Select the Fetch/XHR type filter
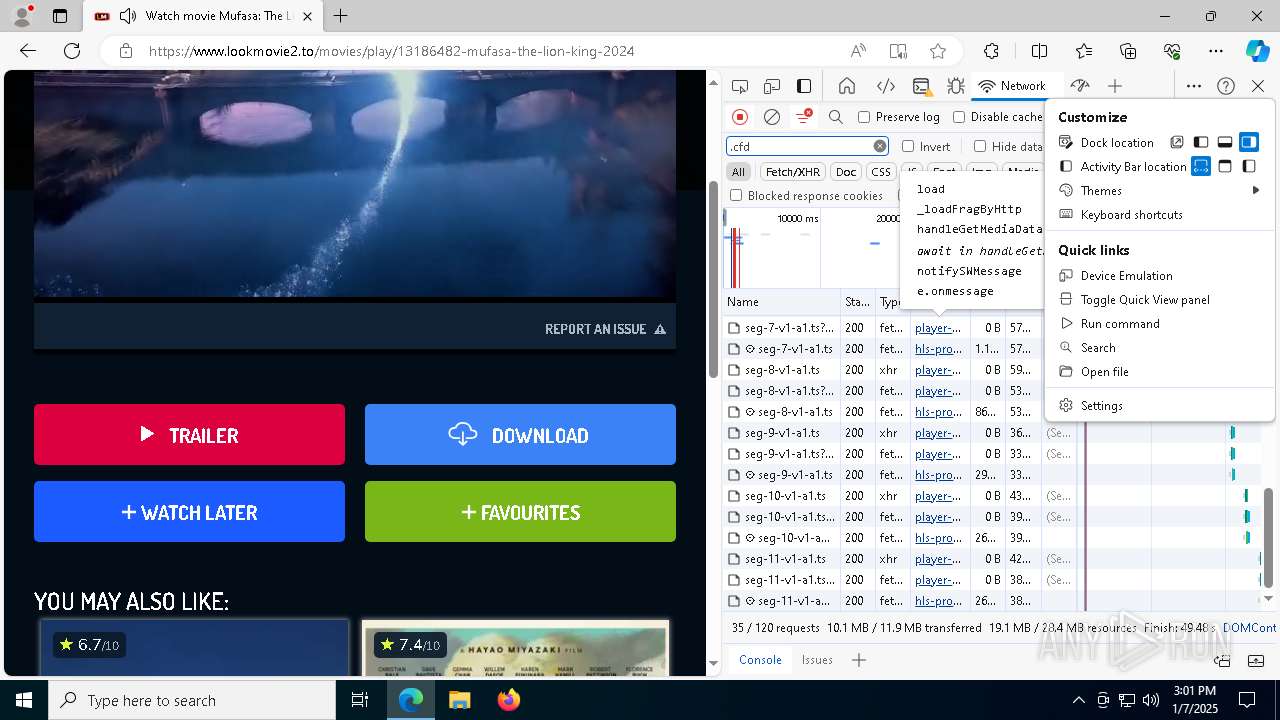 pyautogui.click(x=793, y=172)
